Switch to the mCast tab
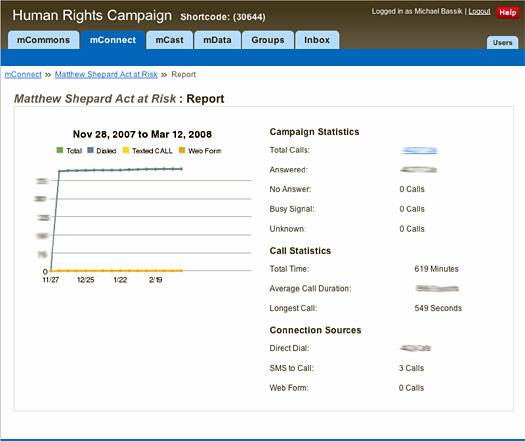The image size is (525, 441). 169,40
